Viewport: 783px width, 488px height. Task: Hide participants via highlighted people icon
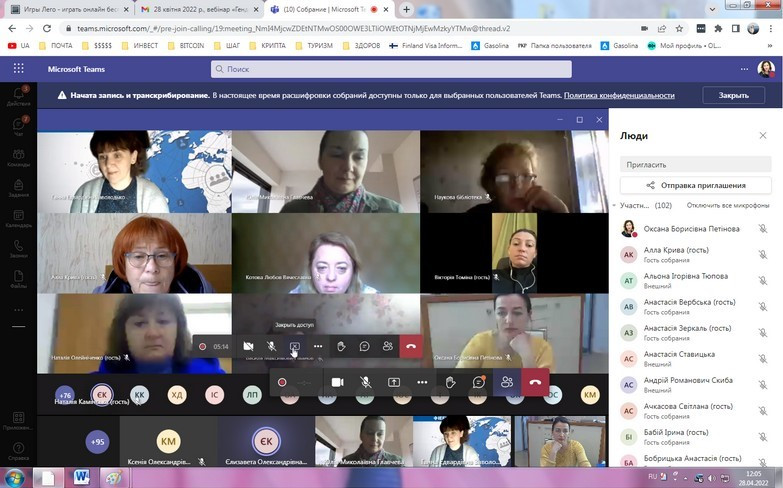(507, 382)
